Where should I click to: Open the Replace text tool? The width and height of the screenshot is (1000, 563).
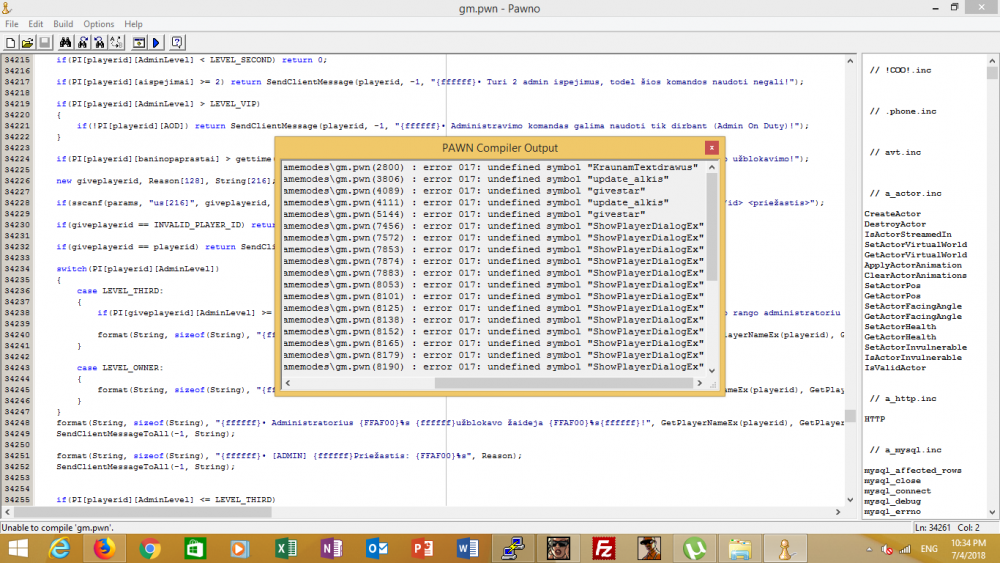[x=117, y=43]
